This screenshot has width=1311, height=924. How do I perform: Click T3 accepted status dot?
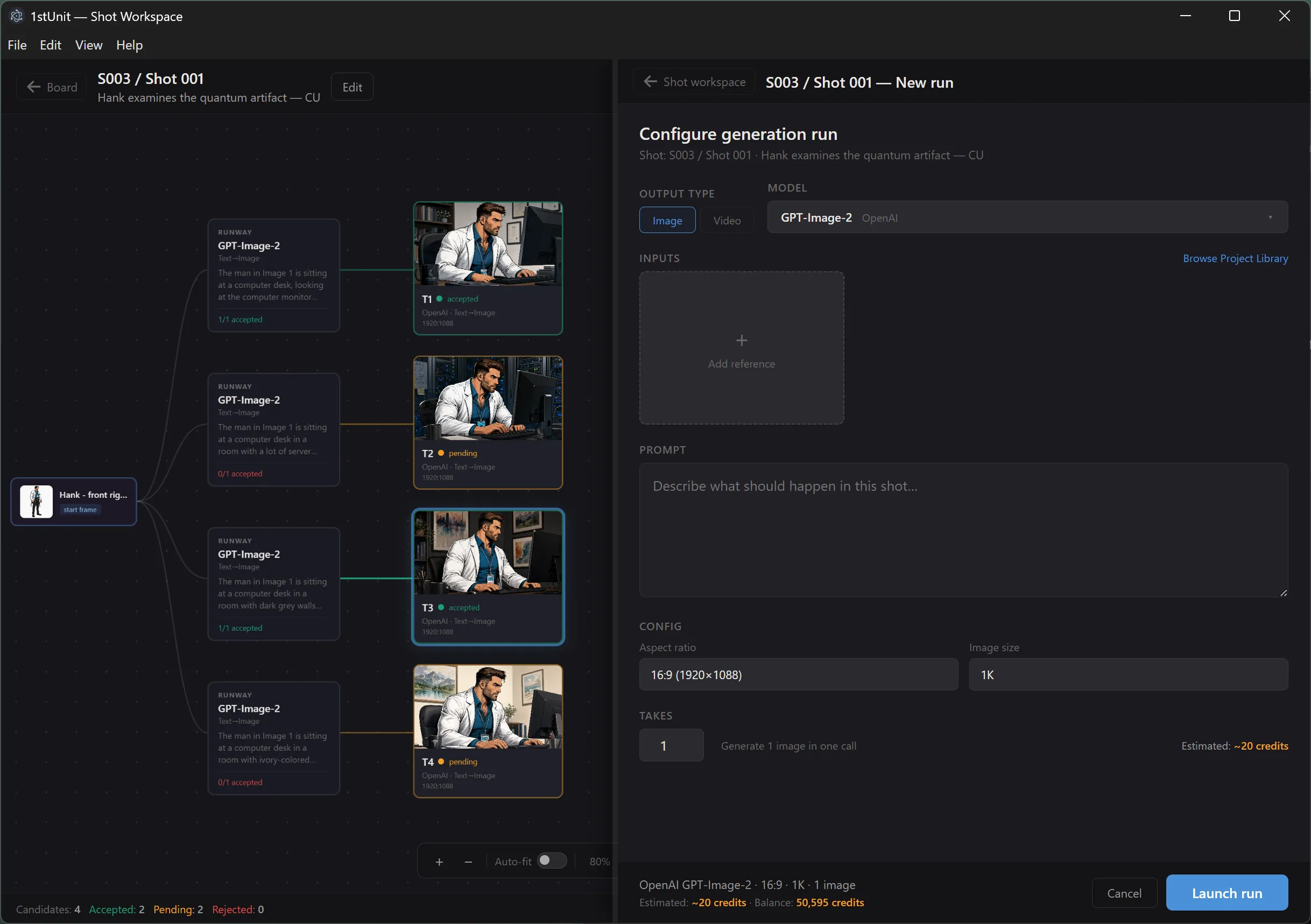coord(441,607)
